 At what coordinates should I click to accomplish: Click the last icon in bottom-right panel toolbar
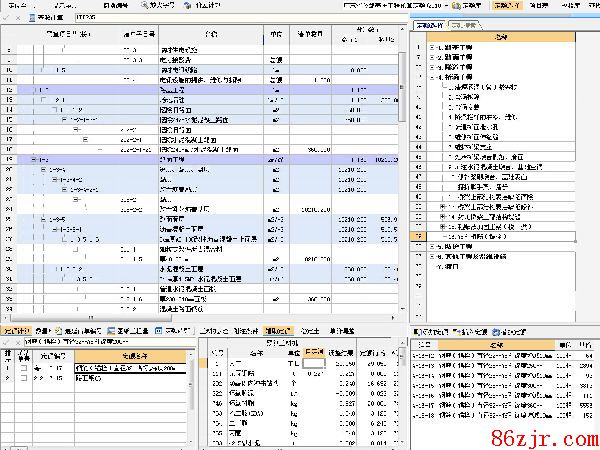(x=494, y=329)
